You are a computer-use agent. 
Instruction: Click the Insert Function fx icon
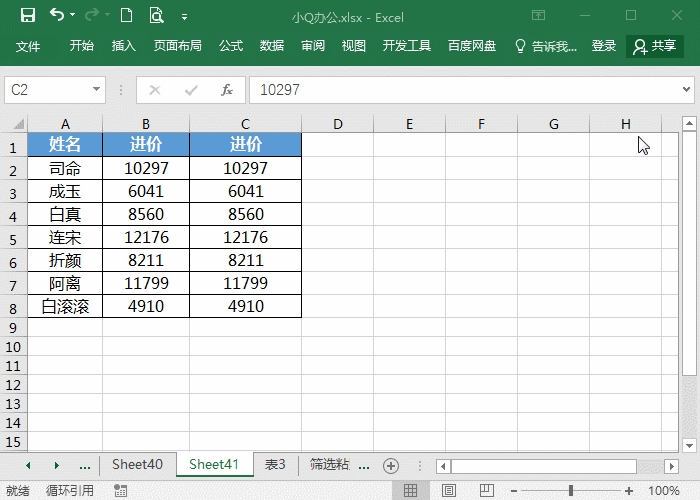coord(227,90)
